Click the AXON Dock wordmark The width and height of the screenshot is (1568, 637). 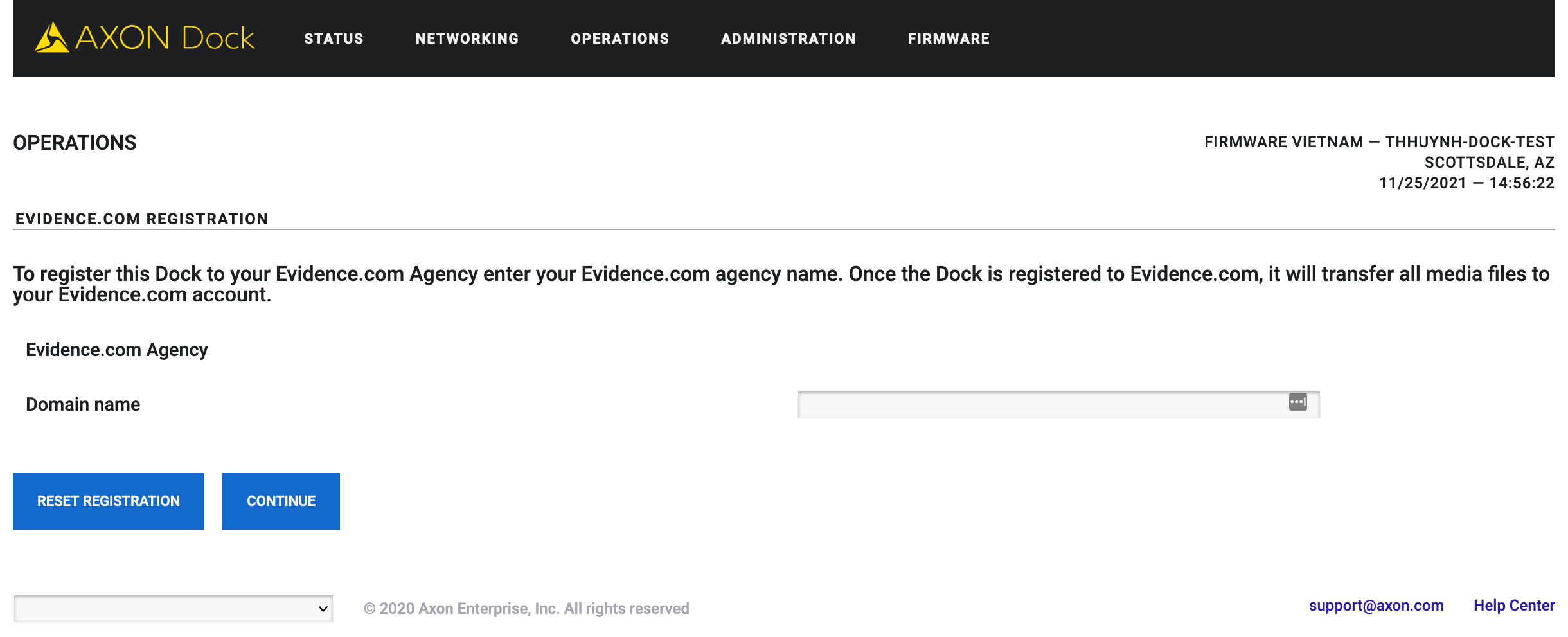pyautogui.click(x=165, y=38)
